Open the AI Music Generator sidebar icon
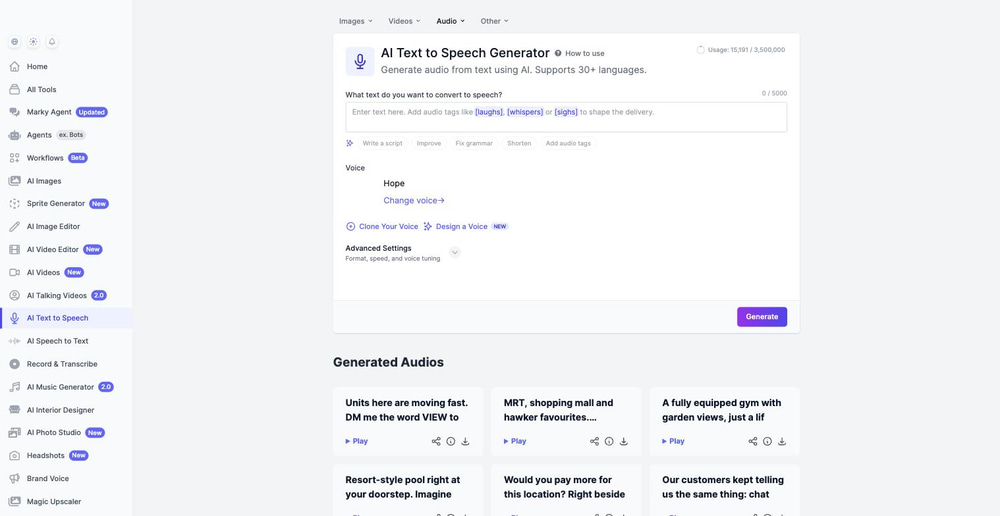Viewport: 1000px width, 516px height. [15, 387]
